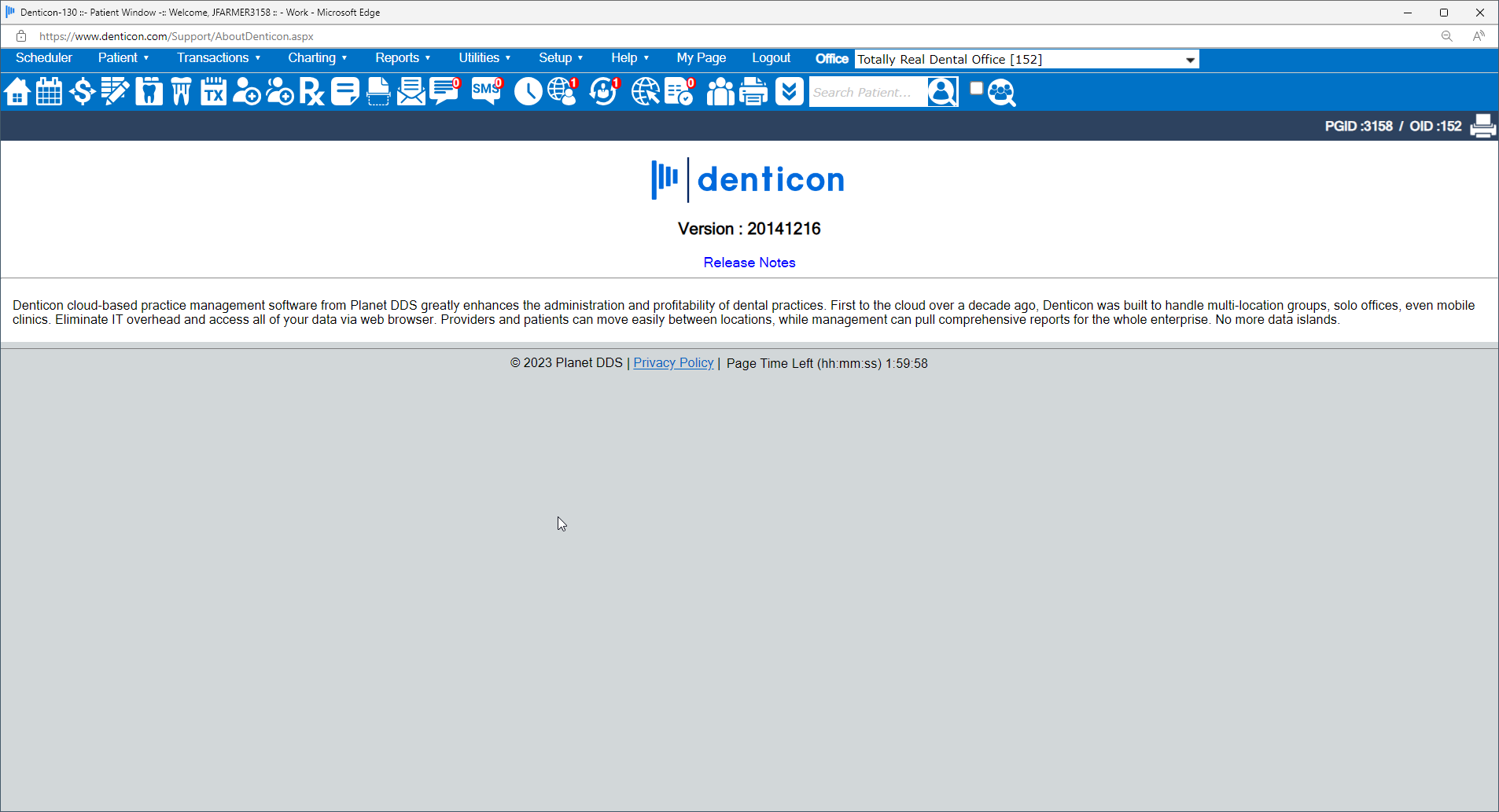Click the printer icon in toolbar
Screen dimensions: 1499x812
pos(753,92)
